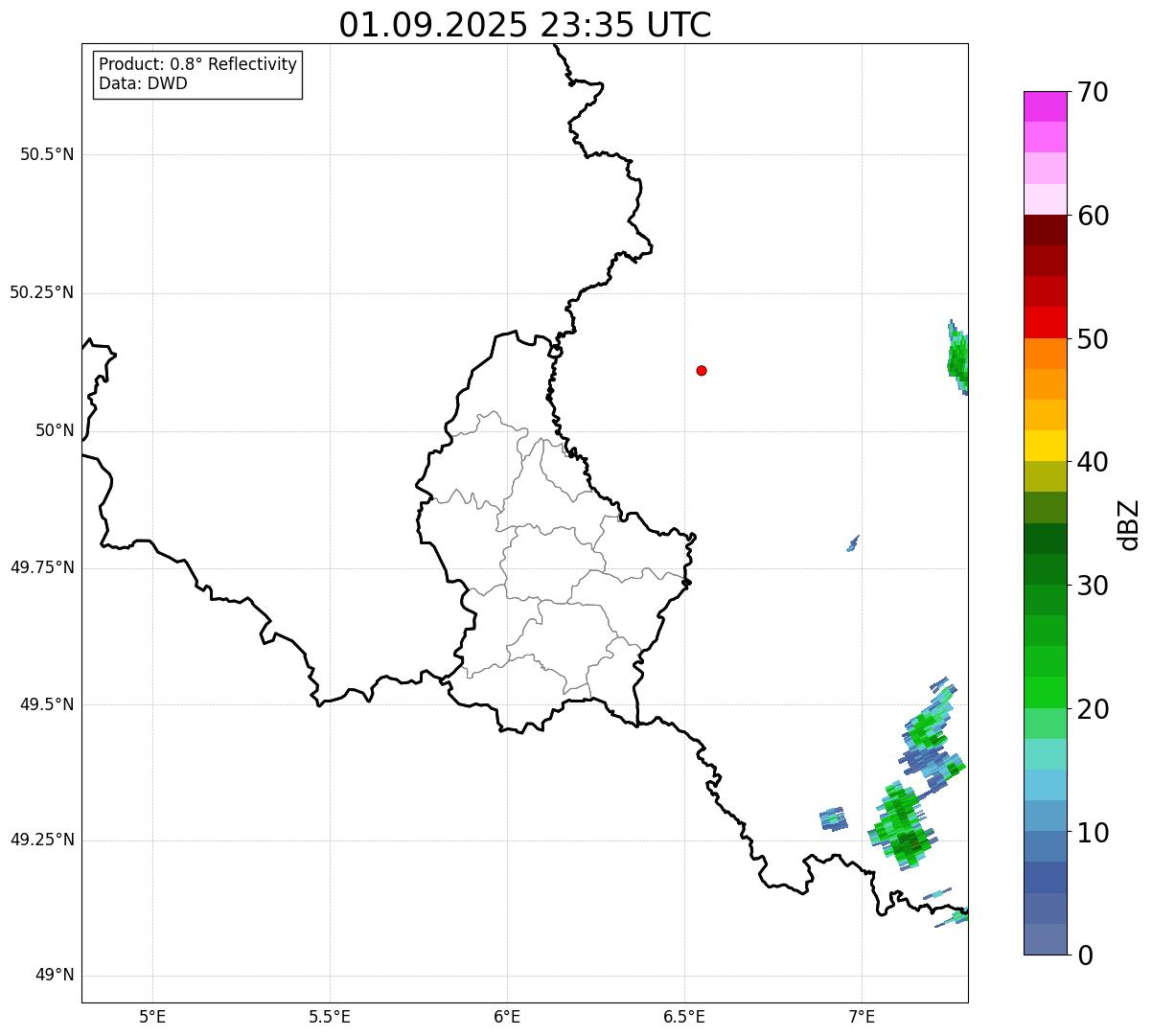Click the Data: DWD label
This screenshot has width=1152, height=1036.
click(144, 83)
